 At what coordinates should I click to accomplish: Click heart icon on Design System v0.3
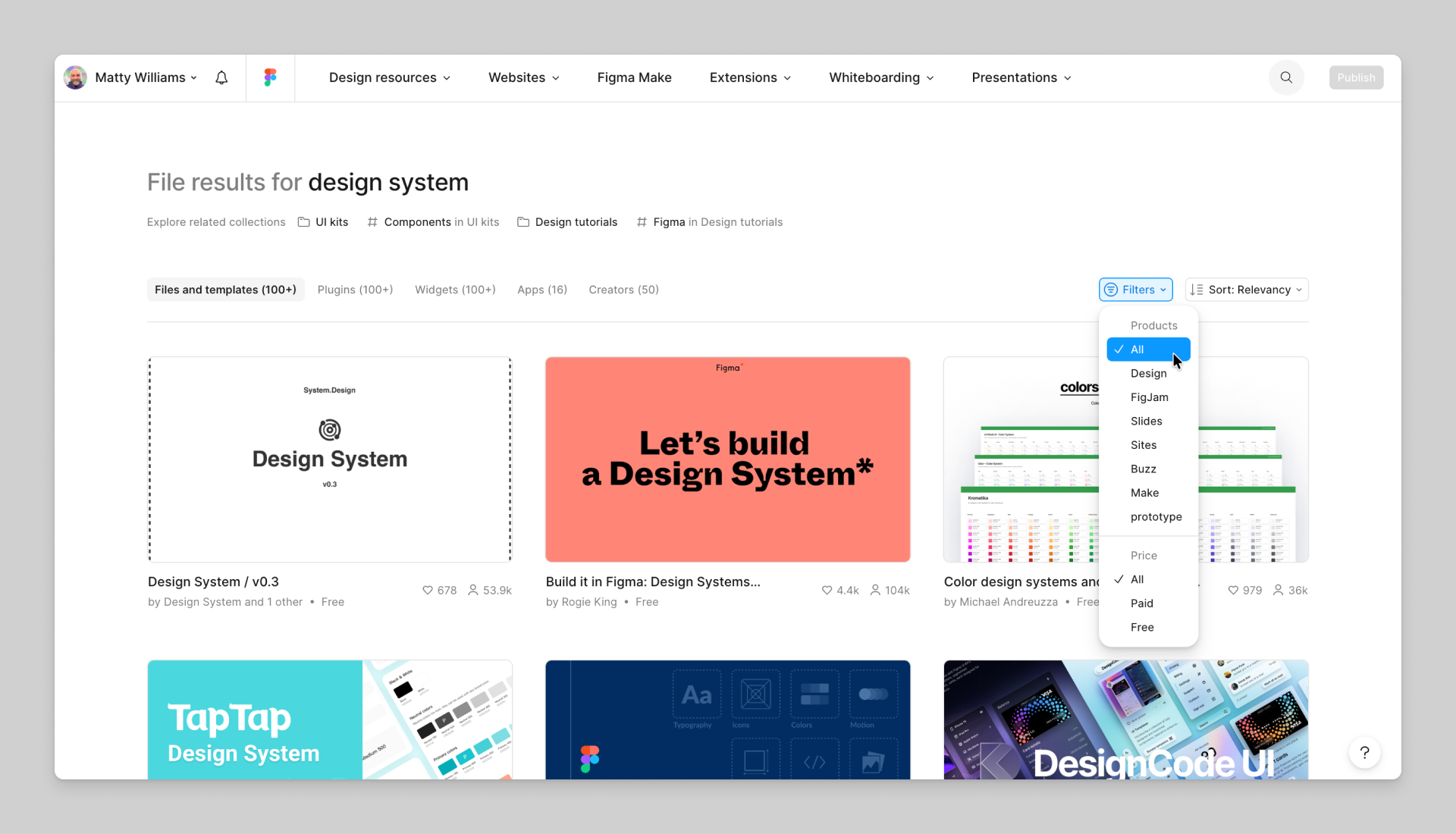(428, 590)
